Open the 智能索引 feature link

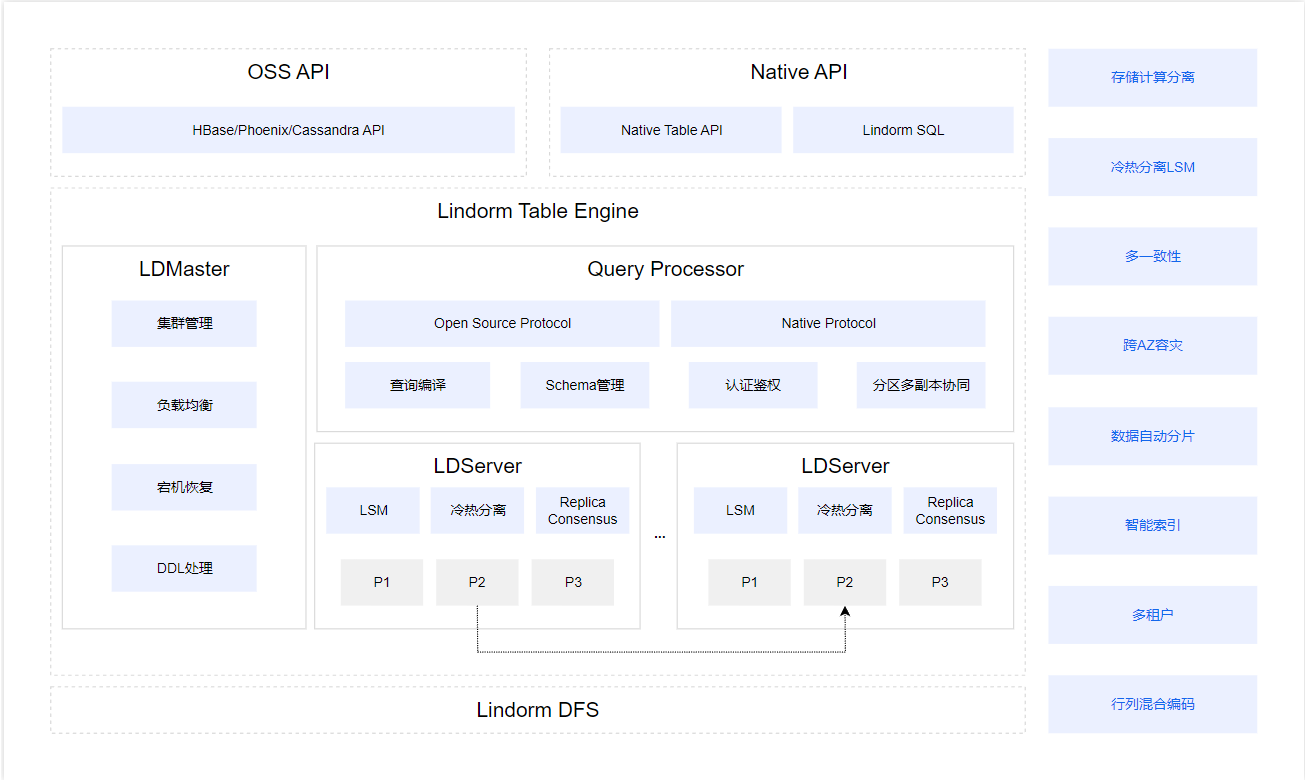(1153, 525)
